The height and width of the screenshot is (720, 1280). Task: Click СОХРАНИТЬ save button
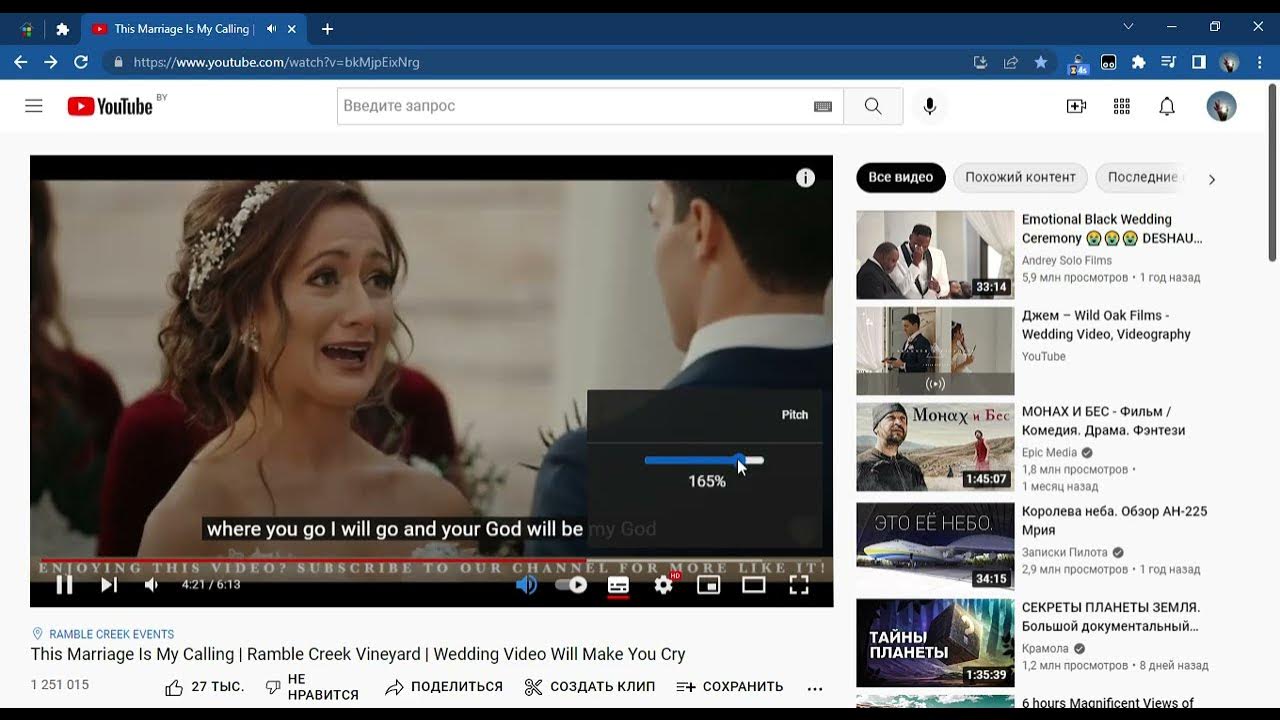[x=729, y=687]
